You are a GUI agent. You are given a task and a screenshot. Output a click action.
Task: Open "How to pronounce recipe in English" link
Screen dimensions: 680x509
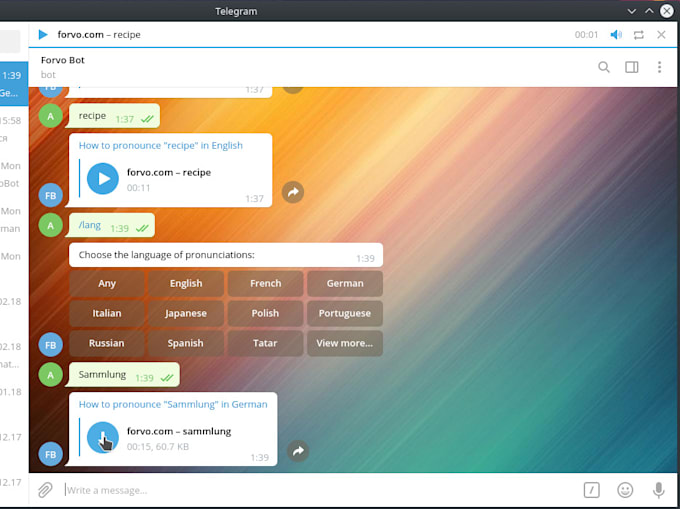tap(160, 145)
